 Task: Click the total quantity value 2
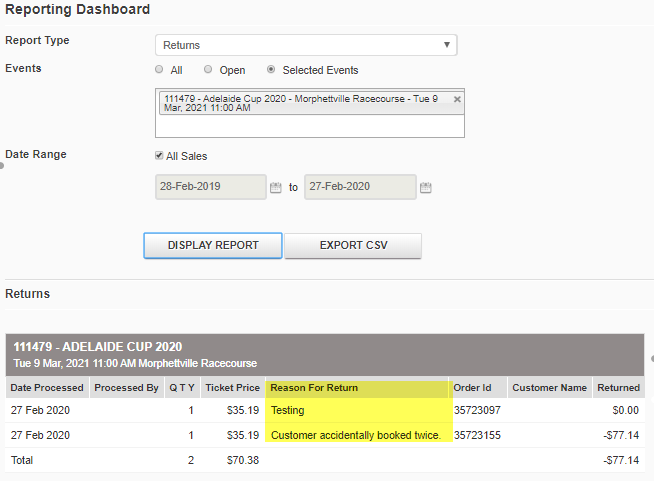[191, 460]
